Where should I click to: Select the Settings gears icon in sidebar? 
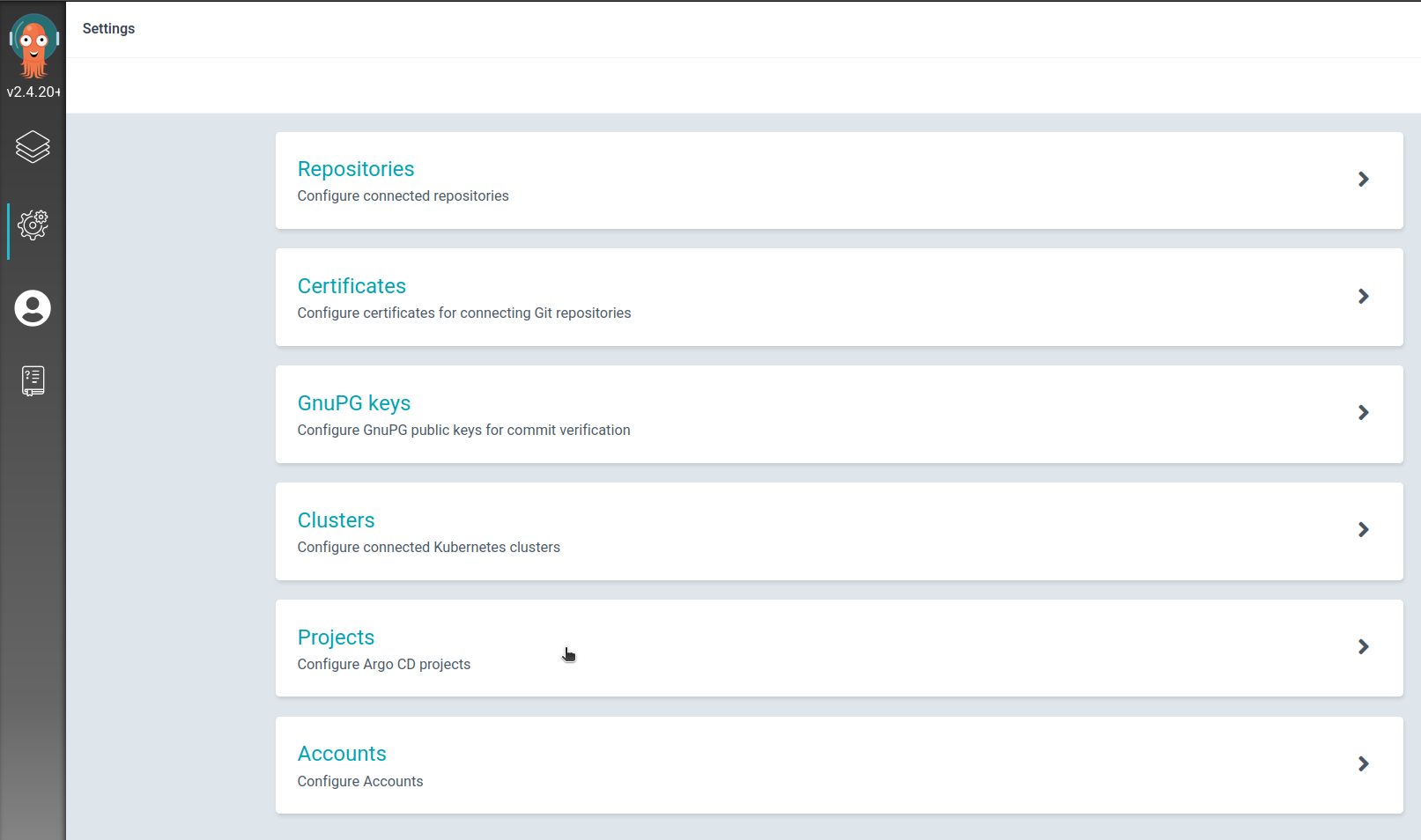pos(33,225)
